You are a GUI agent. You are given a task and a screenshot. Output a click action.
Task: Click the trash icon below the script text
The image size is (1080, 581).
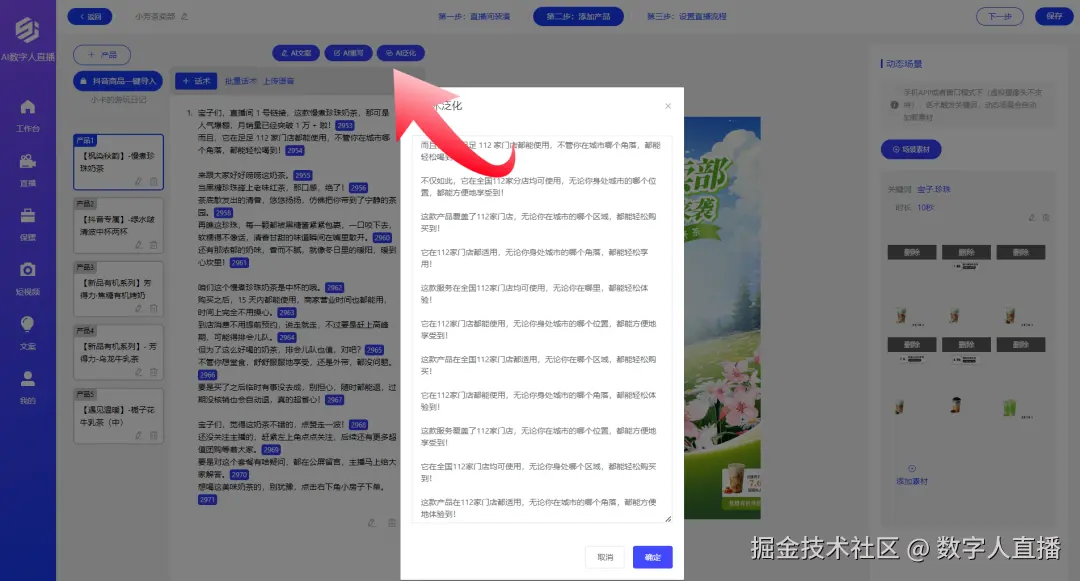[392, 523]
